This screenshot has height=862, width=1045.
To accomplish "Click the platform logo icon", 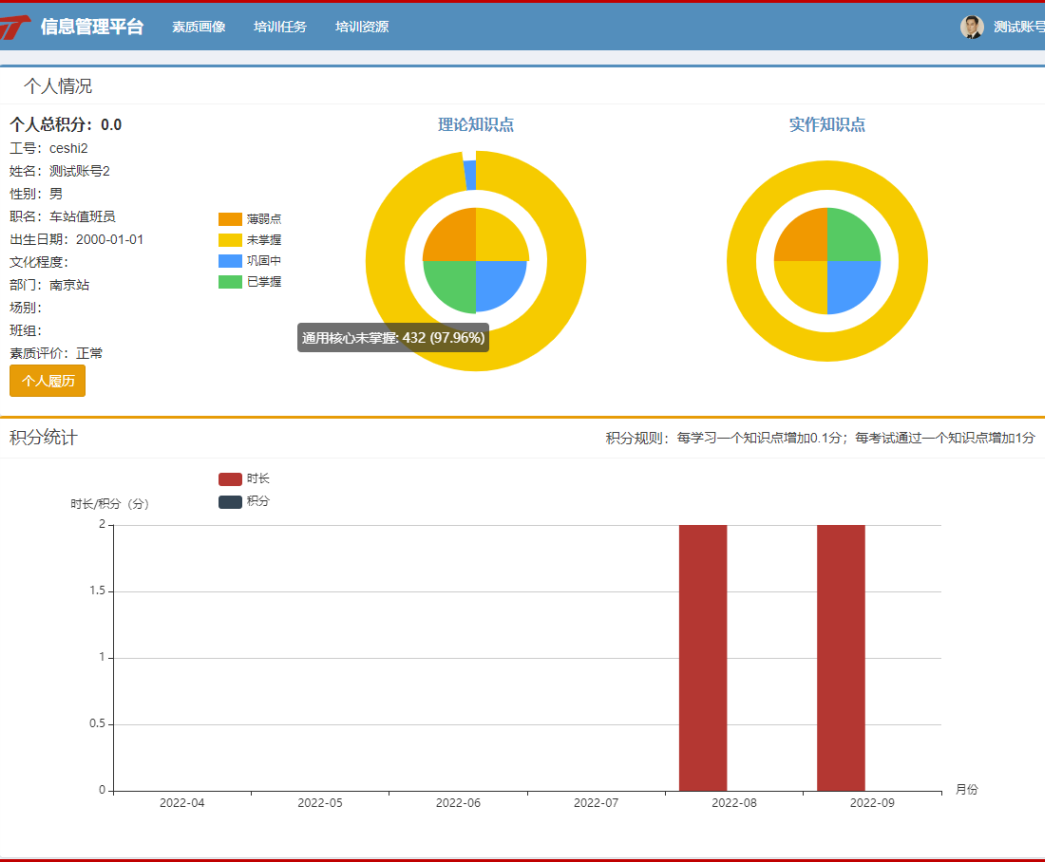I will pos(14,27).
